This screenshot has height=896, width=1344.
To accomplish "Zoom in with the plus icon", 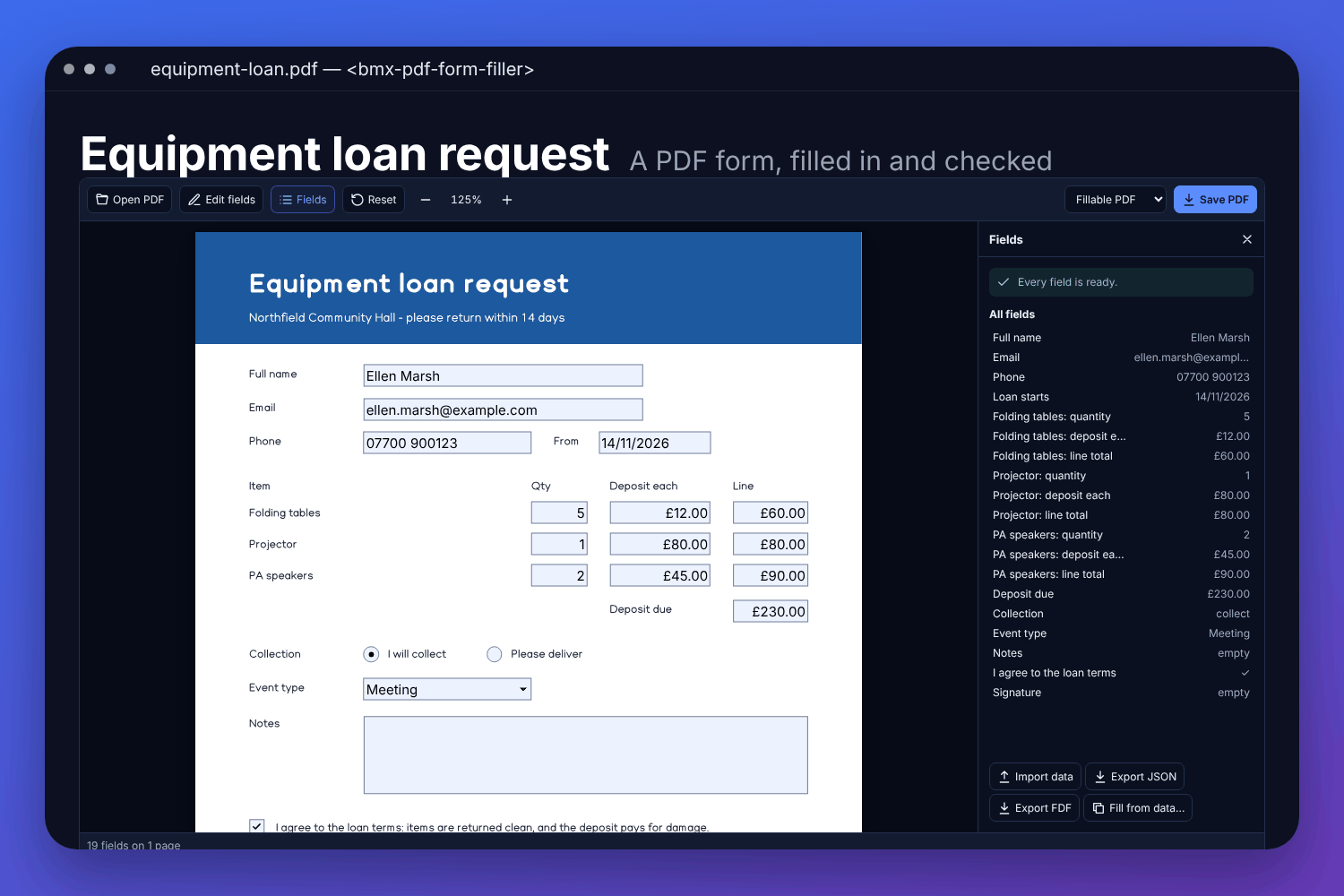I will 507,200.
